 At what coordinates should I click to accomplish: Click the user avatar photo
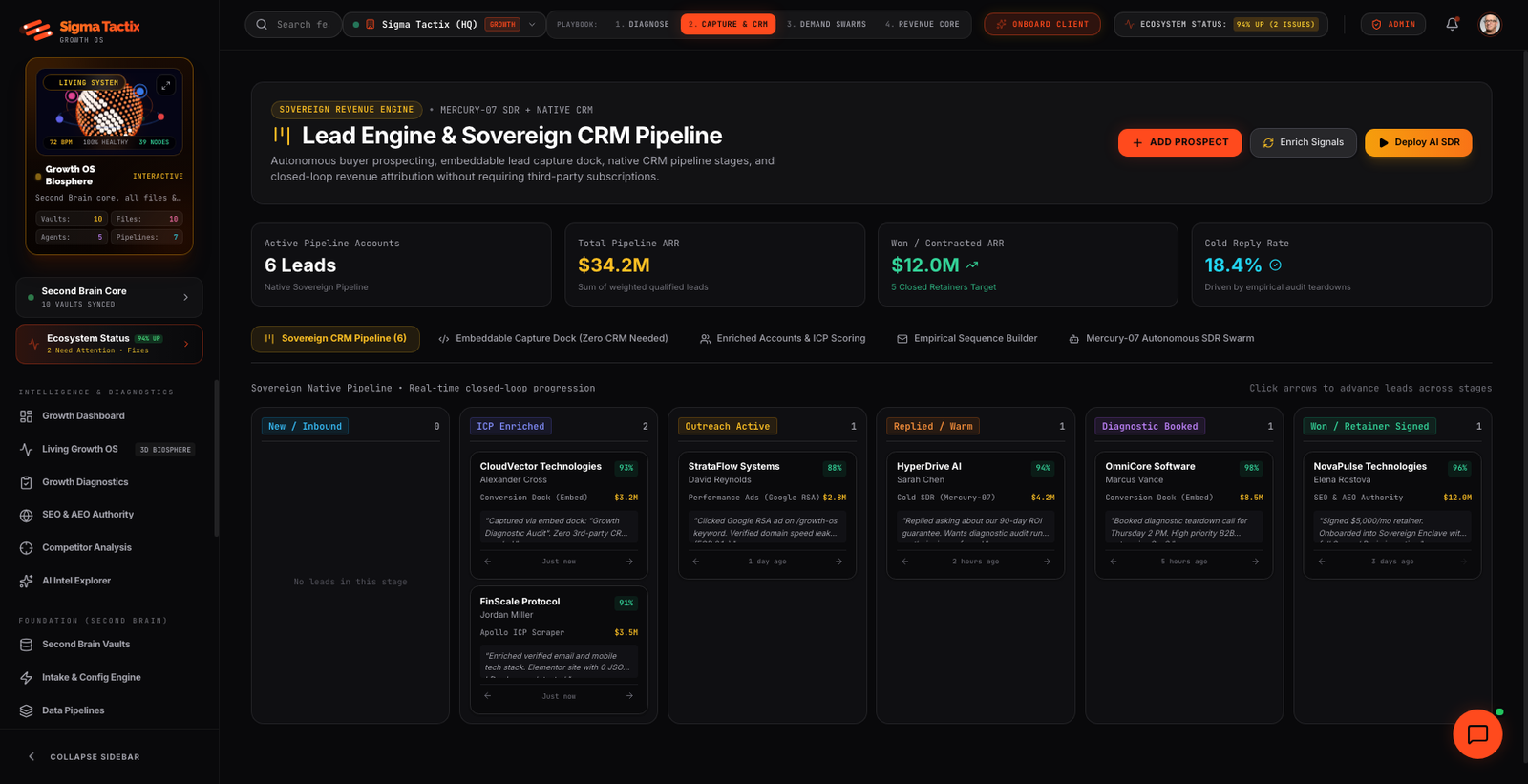click(1490, 24)
